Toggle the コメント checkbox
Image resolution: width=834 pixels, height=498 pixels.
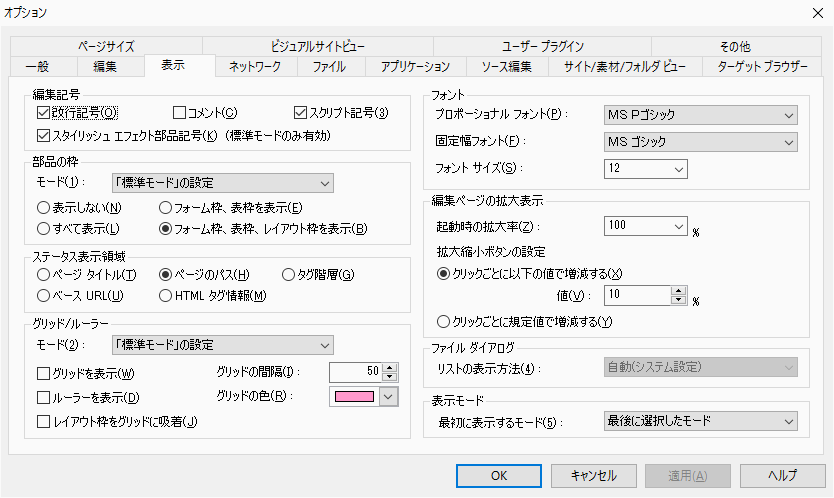tap(180, 112)
